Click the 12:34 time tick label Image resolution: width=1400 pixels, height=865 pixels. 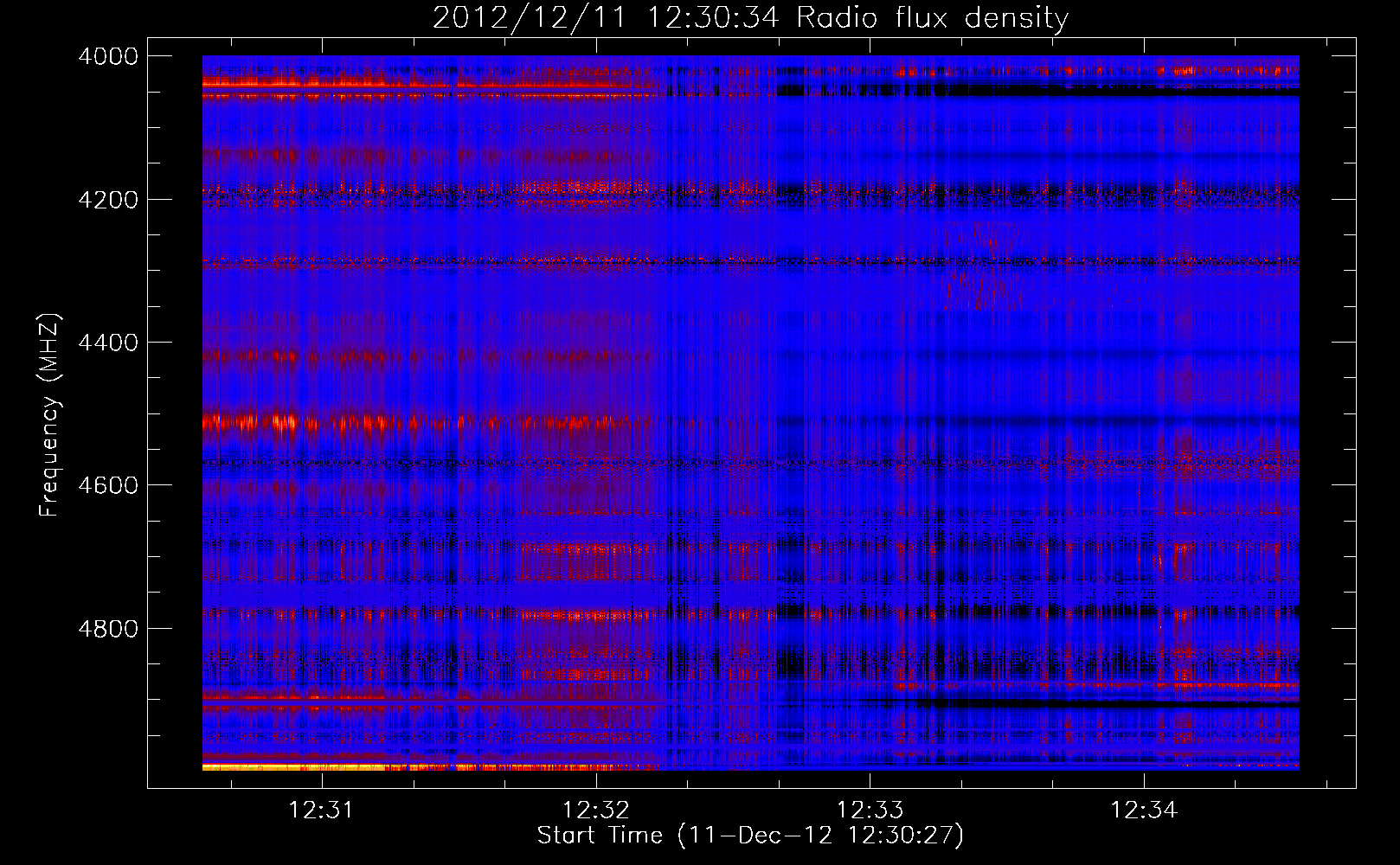1144,810
